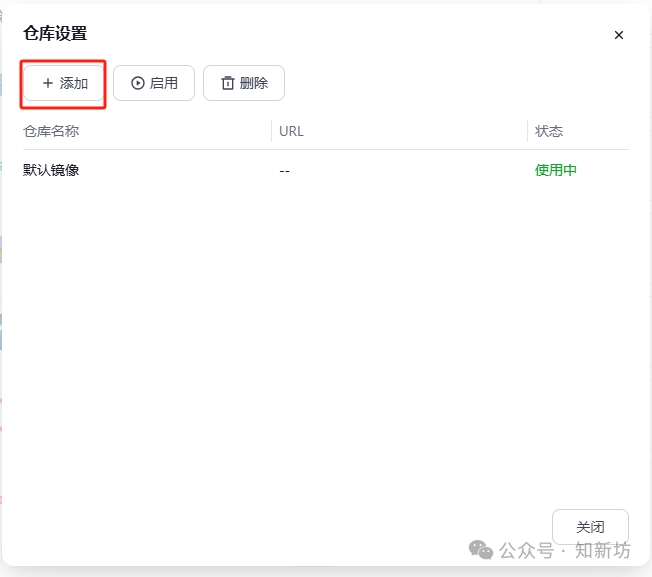The width and height of the screenshot is (652, 577).
Task: Click the 关闭 (Close) button
Action: click(590, 527)
